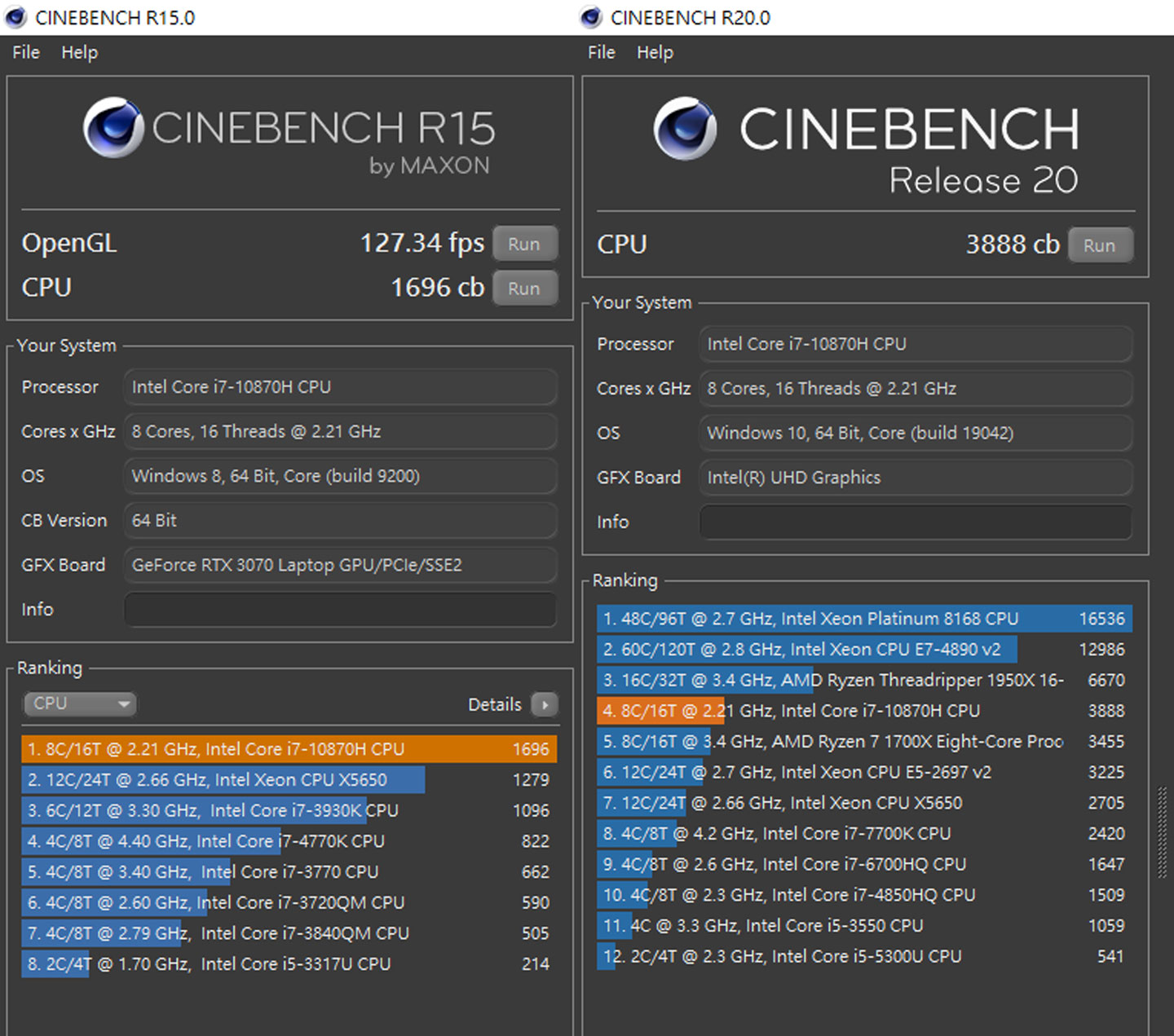Click the Info input field in R20
1174x1036 pixels.
click(916, 522)
